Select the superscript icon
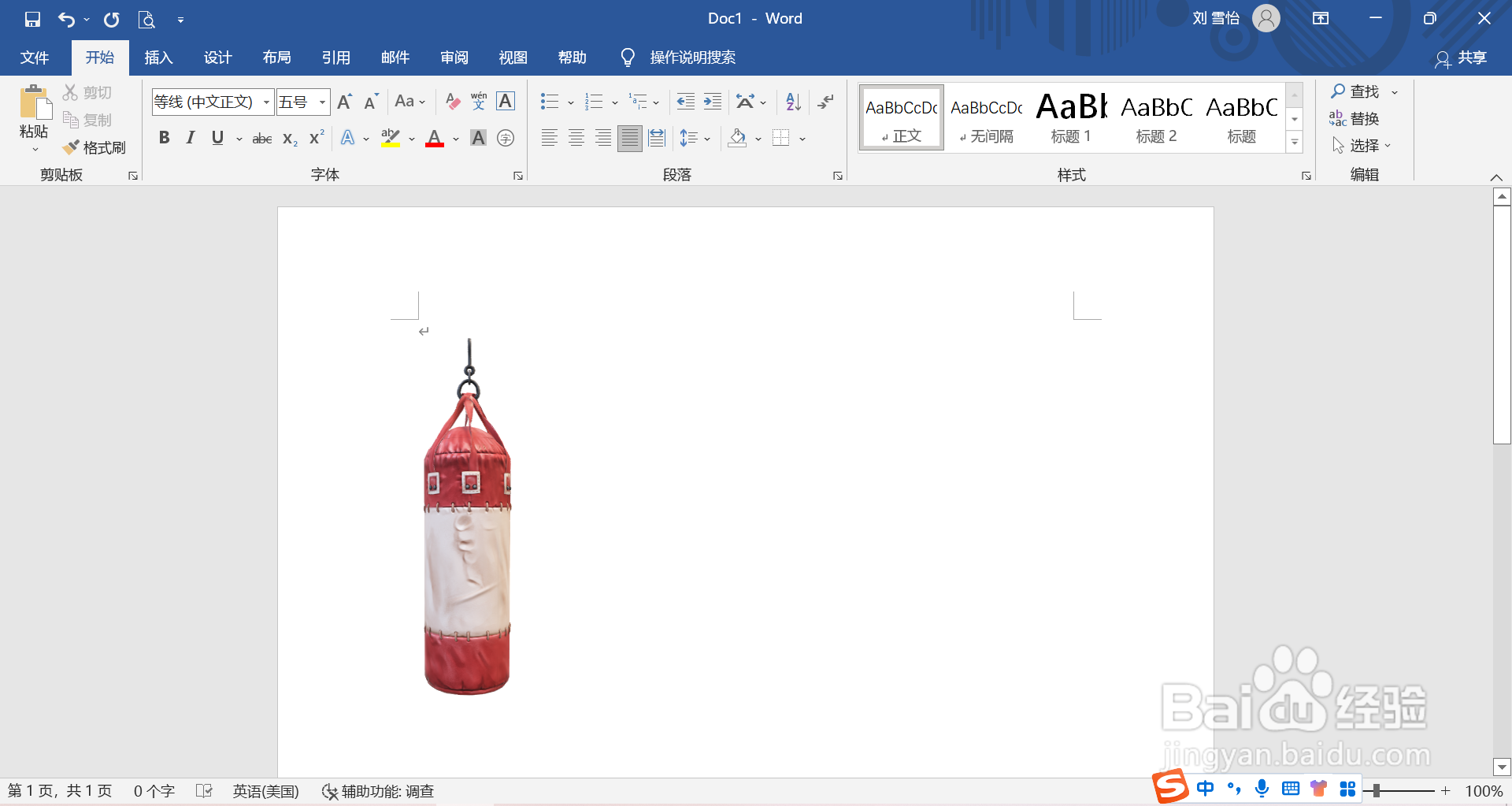The image size is (1512, 806). (314, 138)
